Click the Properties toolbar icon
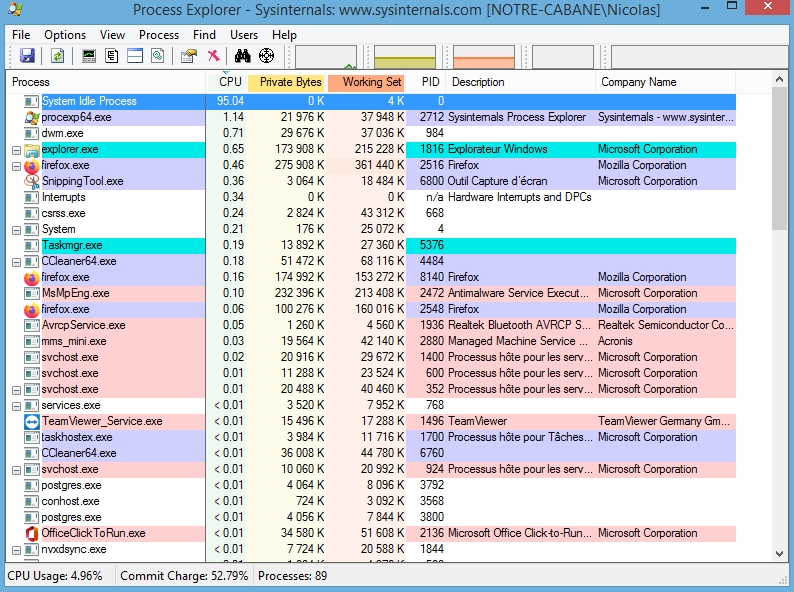794x592 pixels. (x=188, y=56)
